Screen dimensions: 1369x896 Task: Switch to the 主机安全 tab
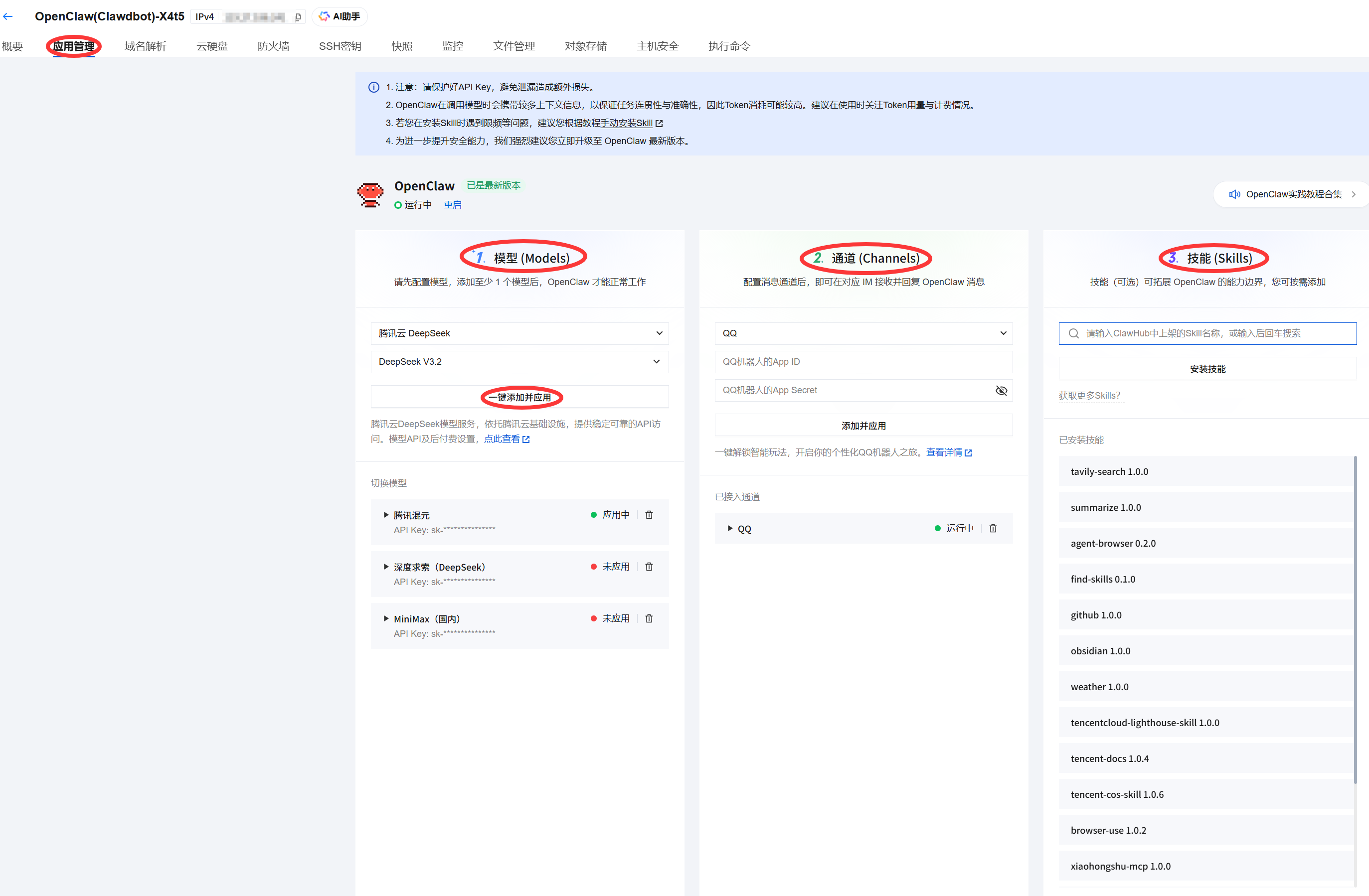658,46
